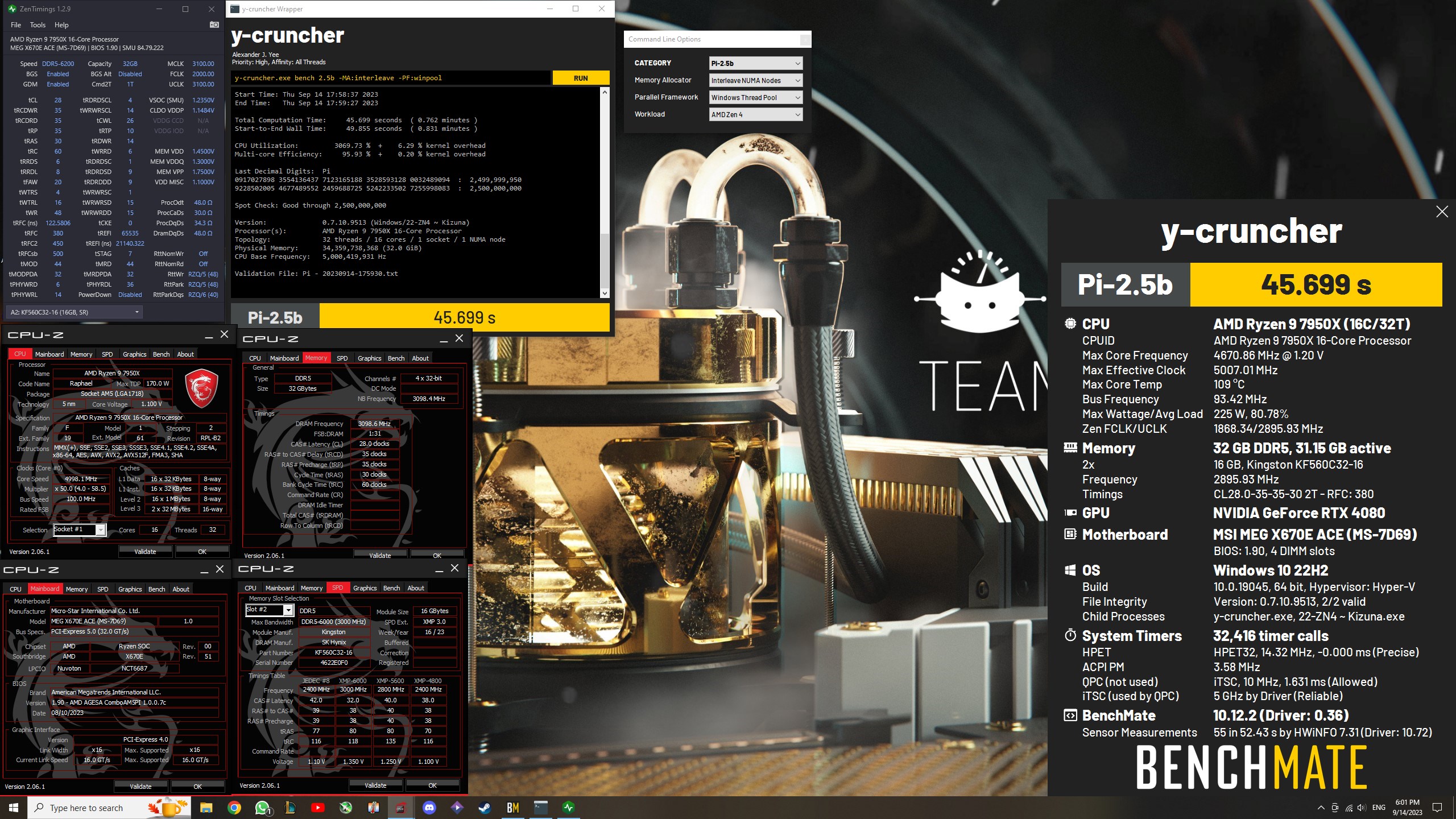Click the y-cruncher command line text field
The image size is (1456, 819).
390,78
